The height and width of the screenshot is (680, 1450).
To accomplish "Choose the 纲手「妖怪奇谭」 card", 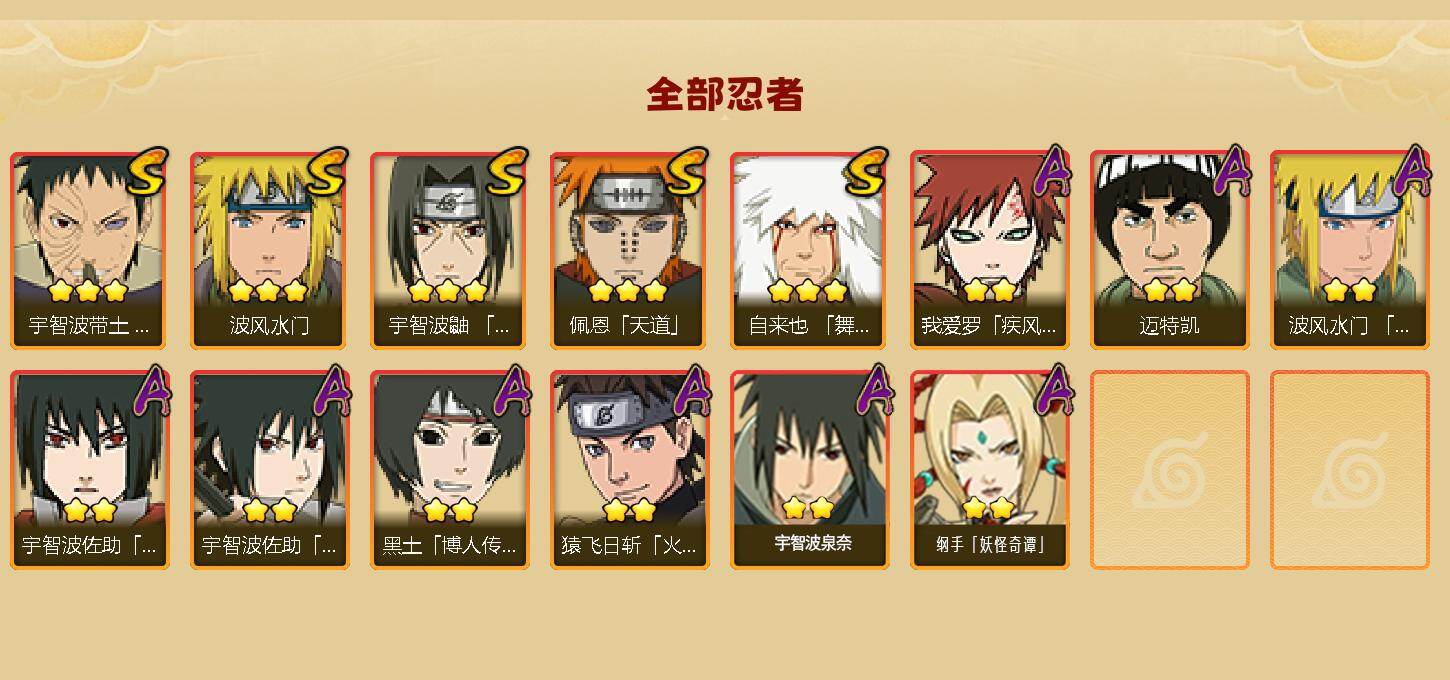I will click(989, 470).
